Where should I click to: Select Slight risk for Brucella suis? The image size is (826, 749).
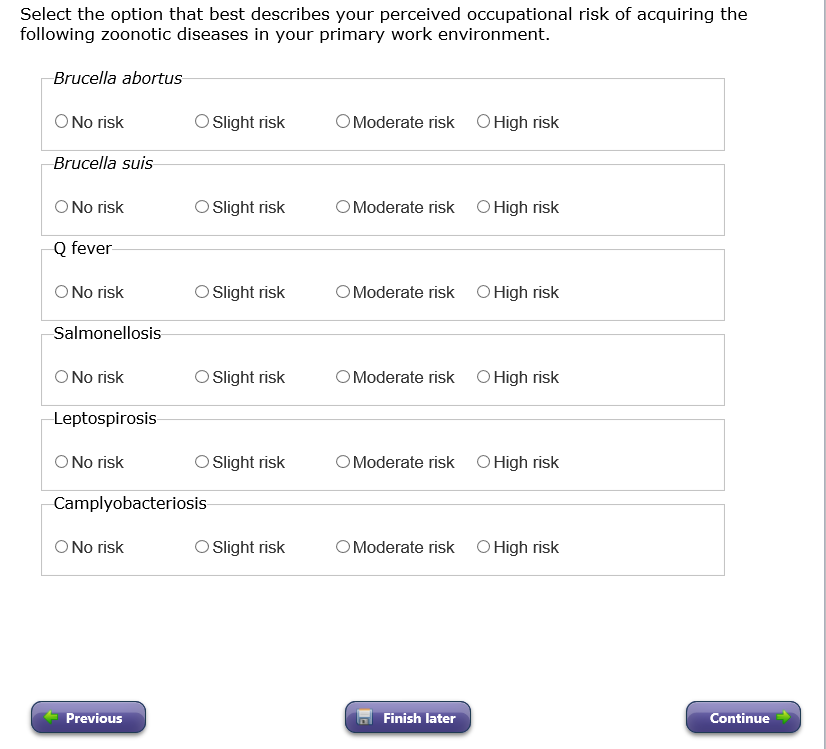203,207
